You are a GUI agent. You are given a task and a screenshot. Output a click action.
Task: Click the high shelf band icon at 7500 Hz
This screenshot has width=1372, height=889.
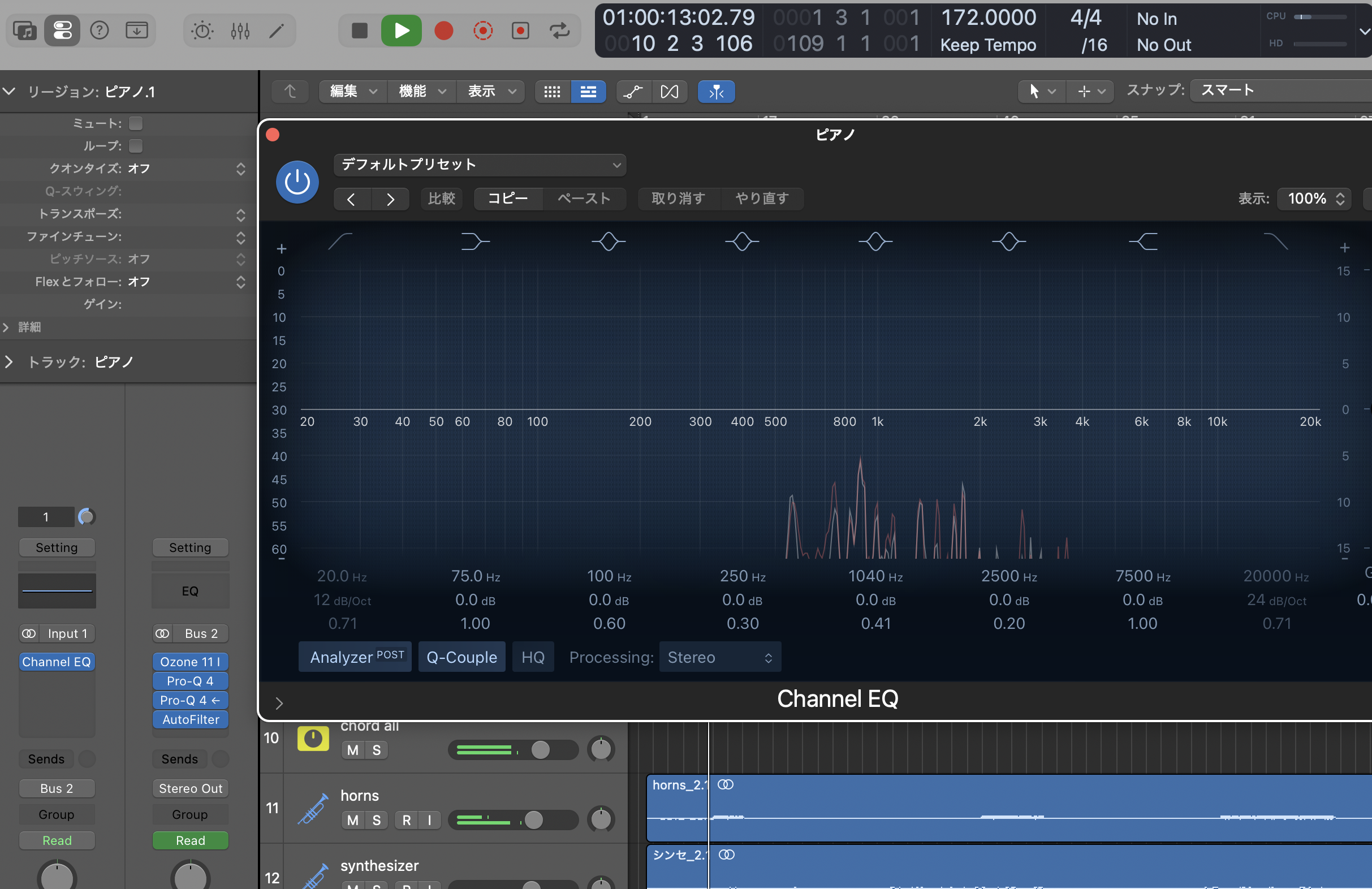point(1142,241)
